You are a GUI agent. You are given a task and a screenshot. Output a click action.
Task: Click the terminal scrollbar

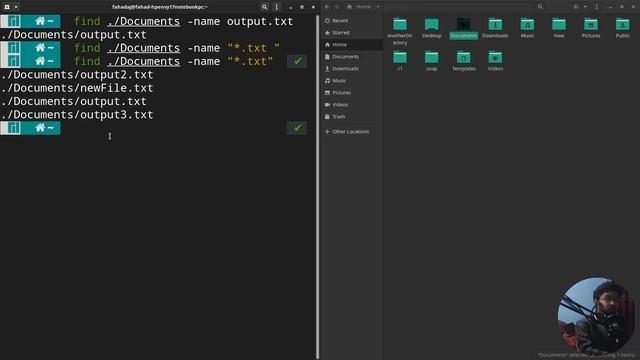coord(318,187)
